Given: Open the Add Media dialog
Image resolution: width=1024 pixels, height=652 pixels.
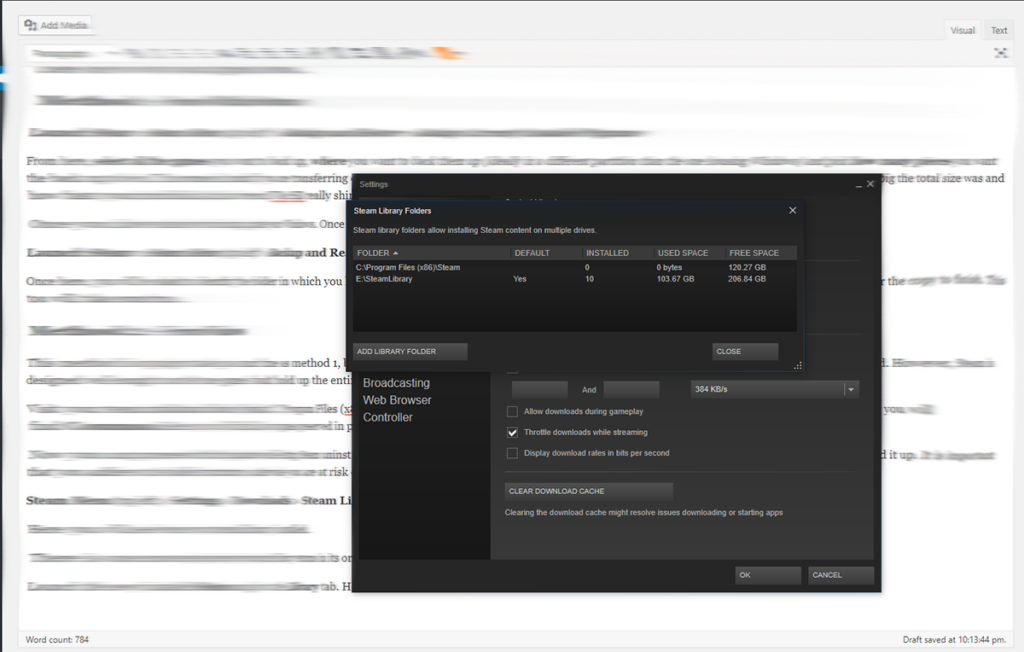Looking at the screenshot, I should click(x=55, y=24).
